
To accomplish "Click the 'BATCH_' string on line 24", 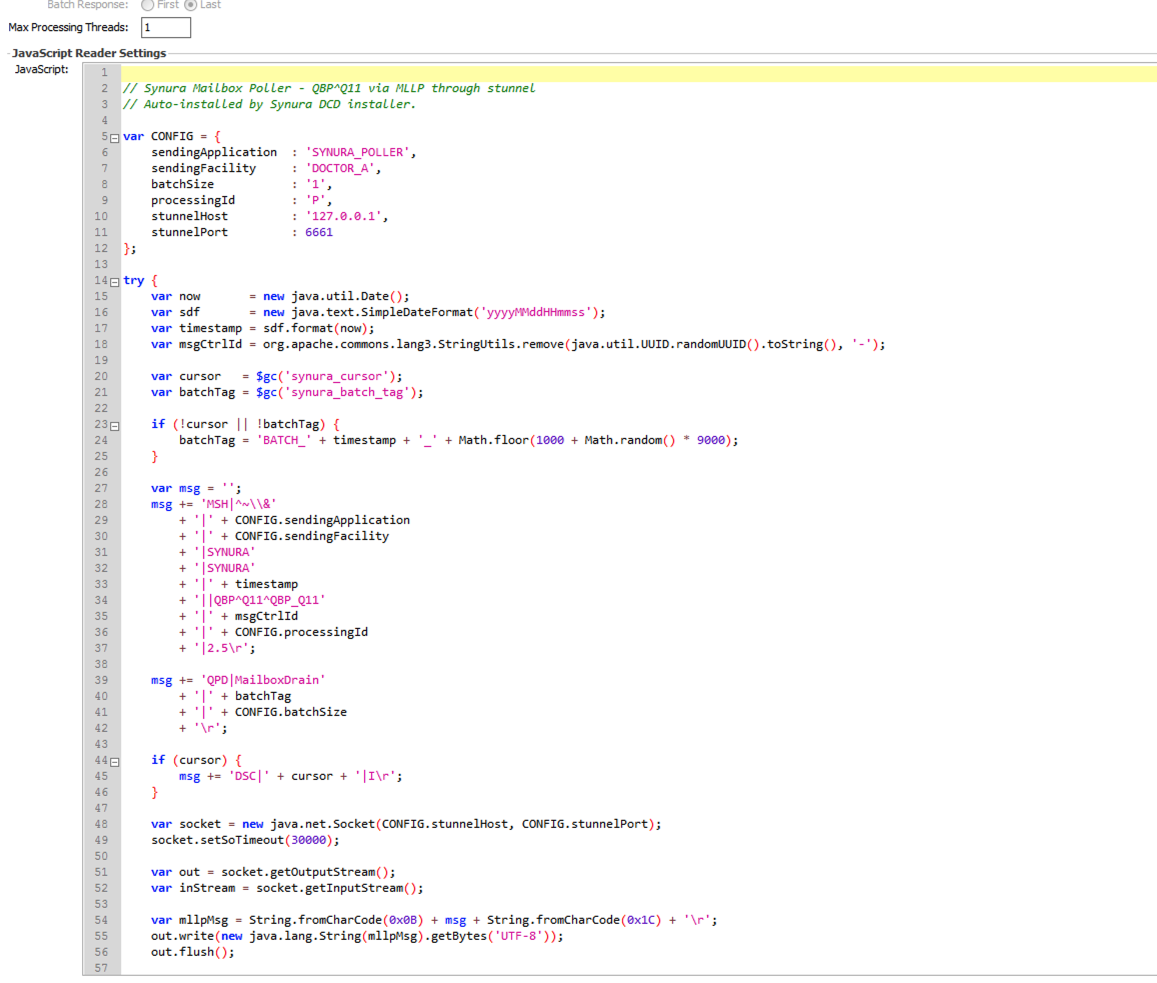I will [x=284, y=440].
